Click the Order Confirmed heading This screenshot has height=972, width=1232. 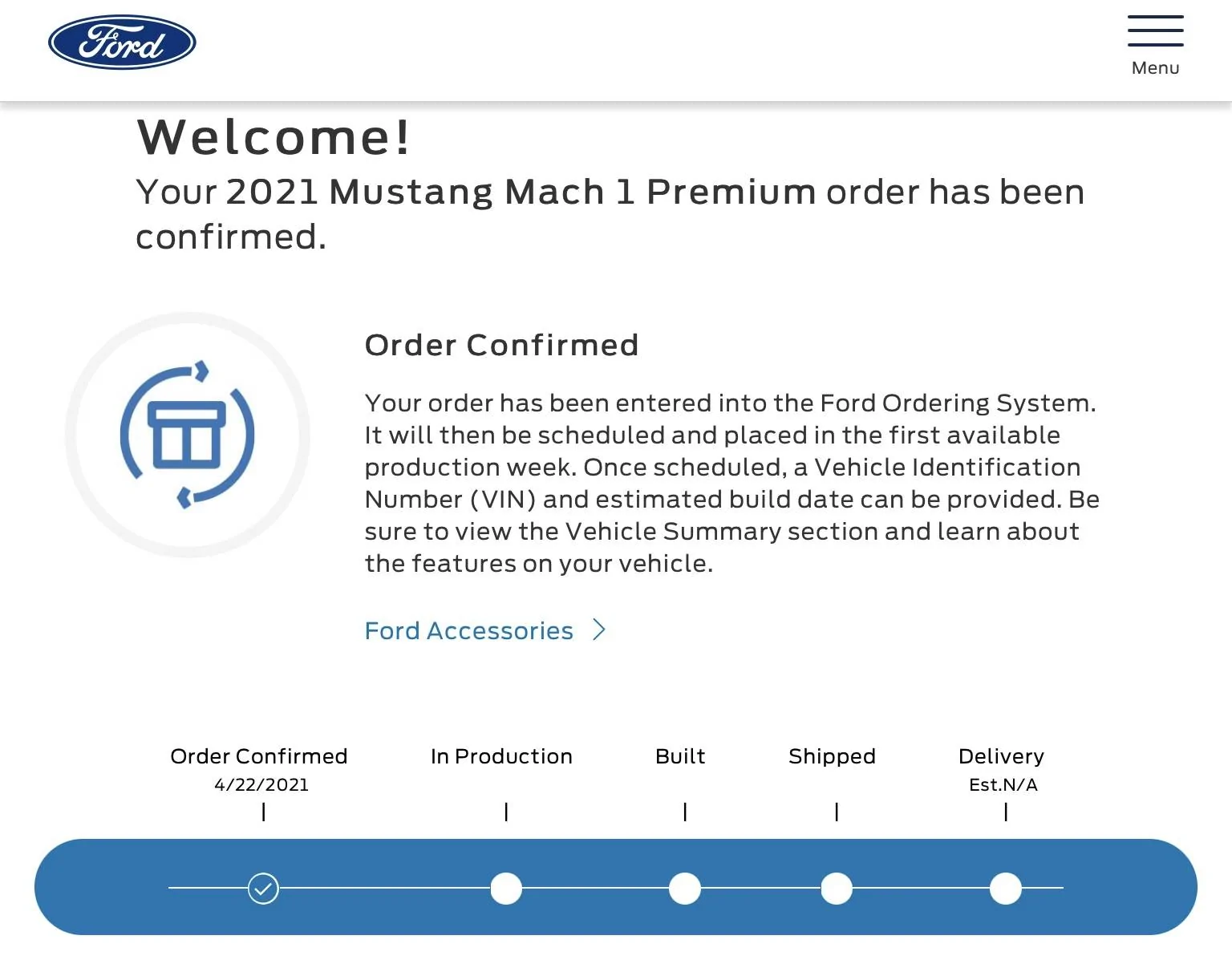(x=502, y=345)
